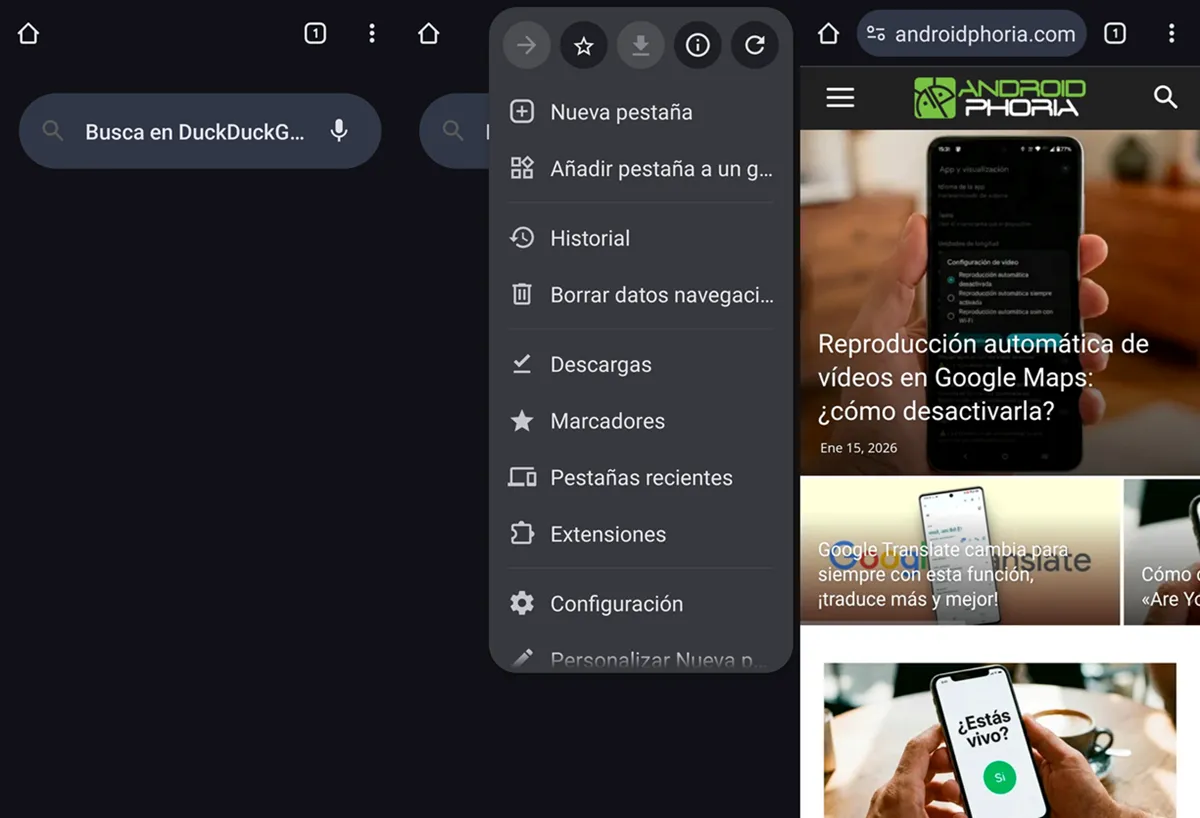1200x818 pixels.
Task: Open Configuración from the Chrome menu
Action: pyautogui.click(x=616, y=603)
